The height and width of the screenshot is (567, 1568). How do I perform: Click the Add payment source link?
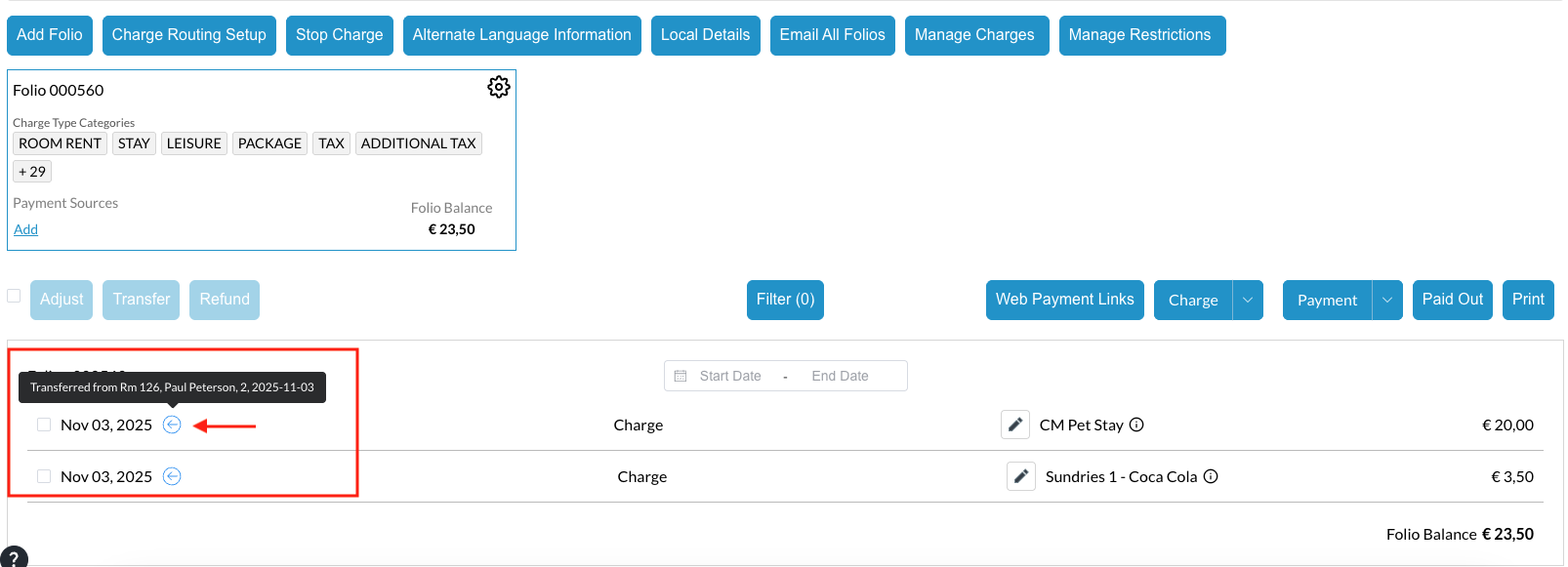[25, 229]
